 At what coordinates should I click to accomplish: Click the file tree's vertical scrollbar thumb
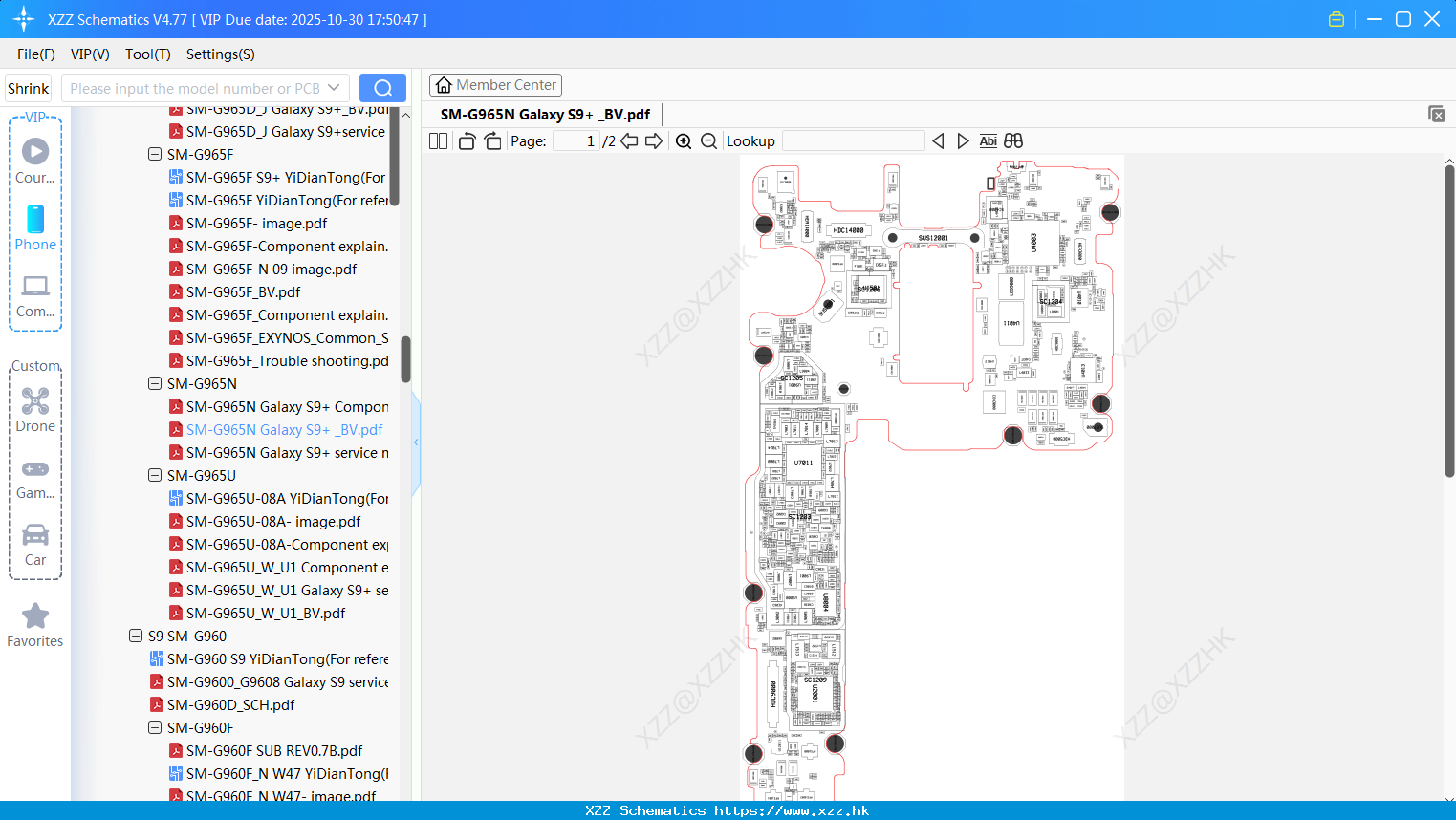point(405,358)
